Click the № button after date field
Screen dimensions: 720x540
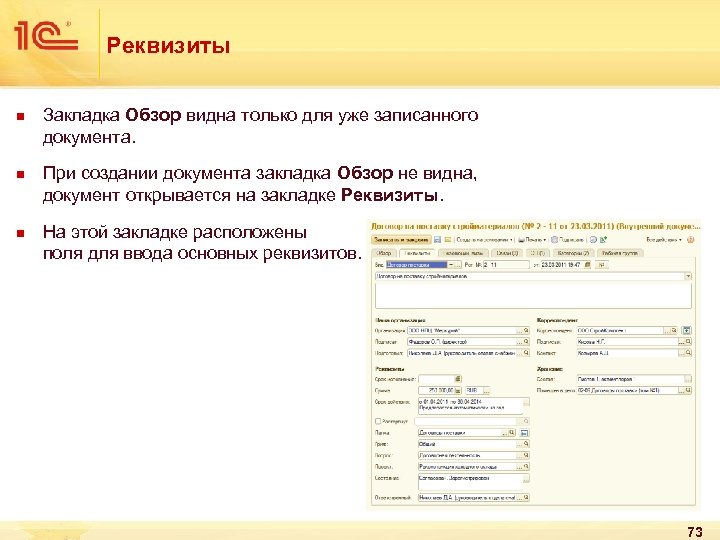[601, 265]
